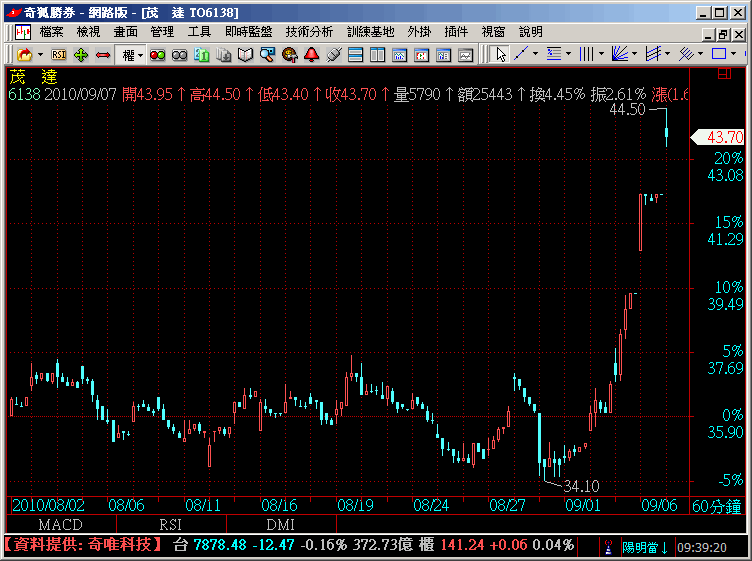Click the split horizontal panes layout icon
Viewport: 752px width, 561px height.
[356, 54]
